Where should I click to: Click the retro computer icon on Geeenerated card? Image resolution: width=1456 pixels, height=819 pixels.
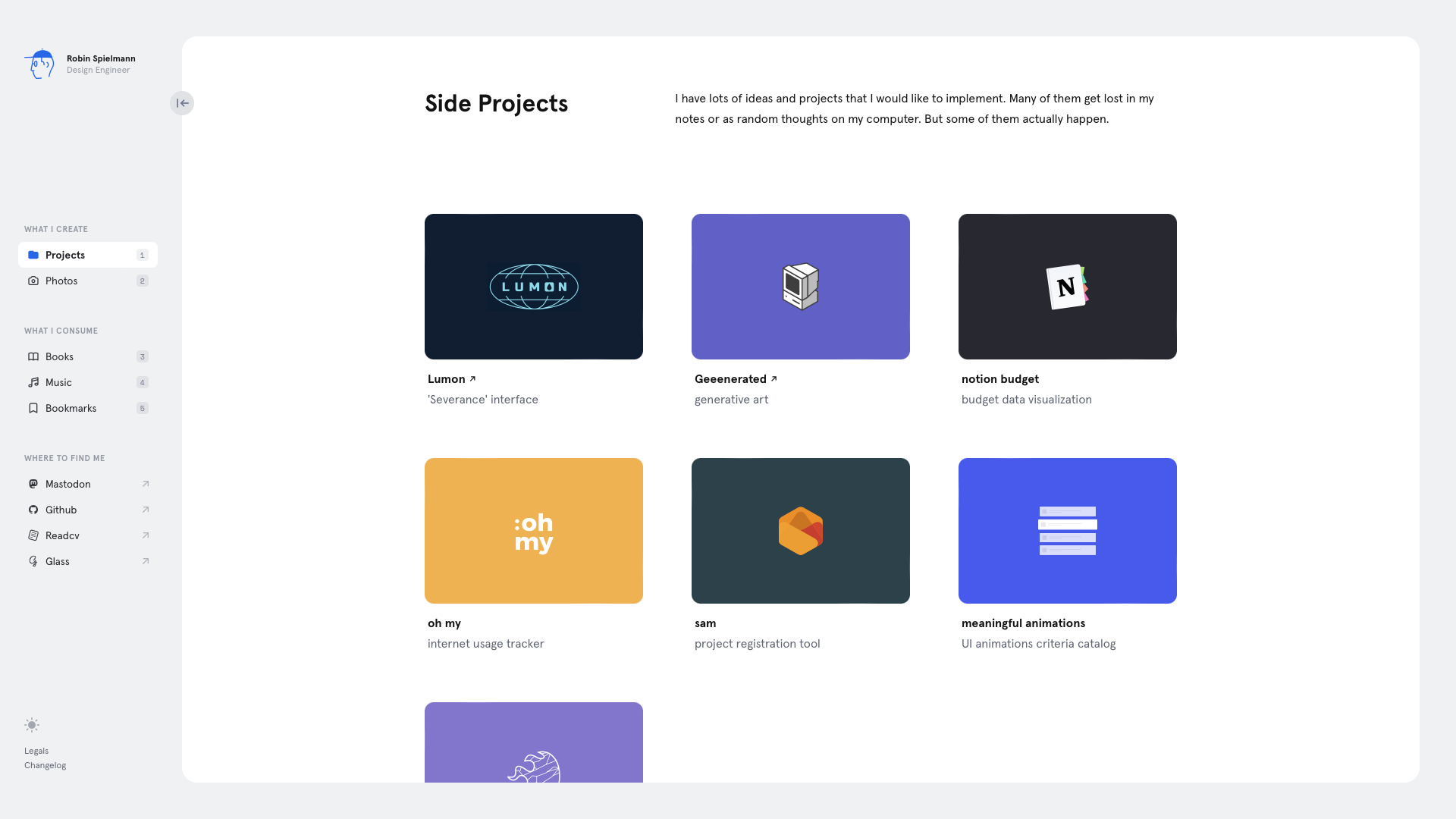(x=801, y=287)
